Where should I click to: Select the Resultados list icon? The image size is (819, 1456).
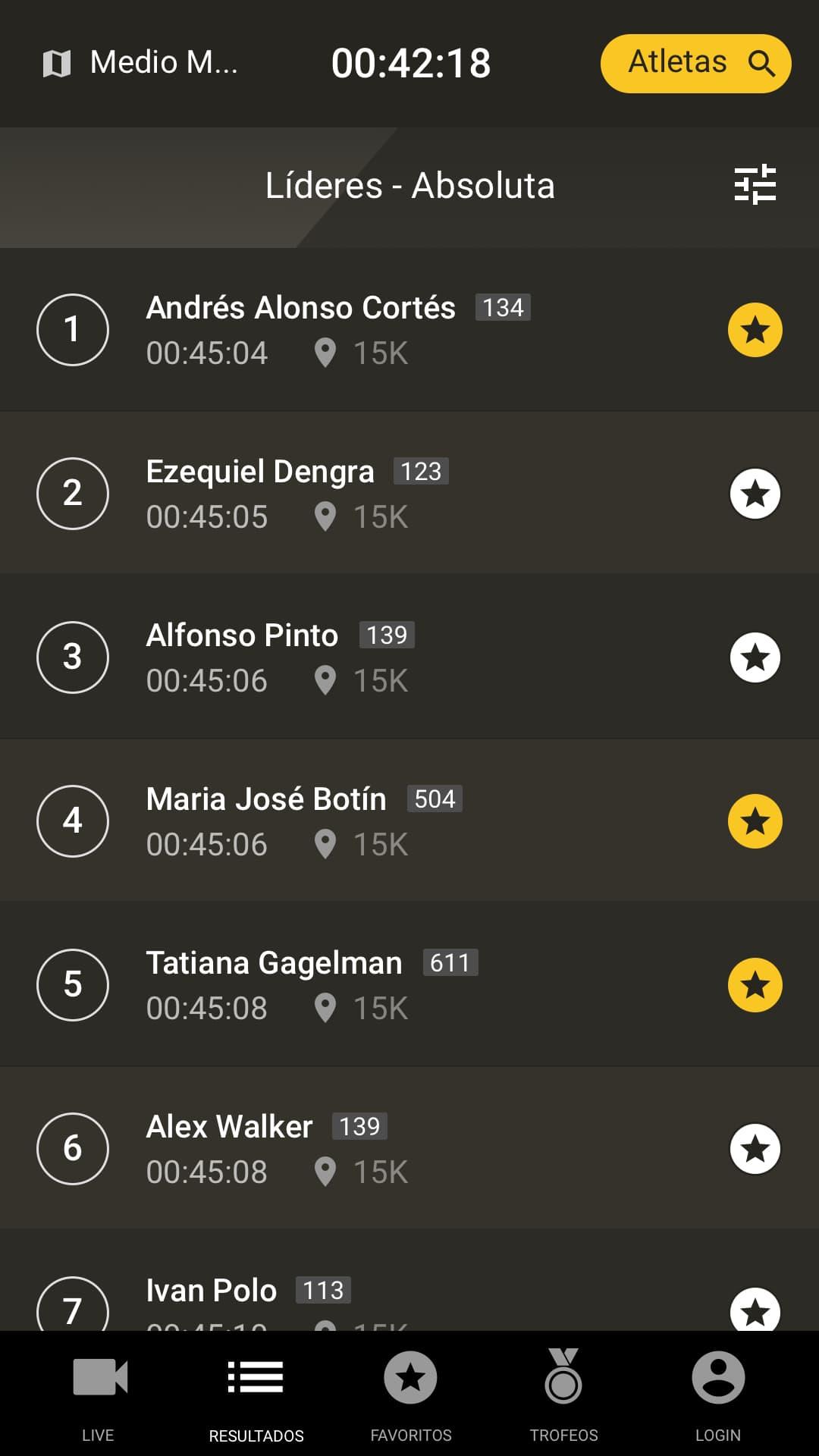pyautogui.click(x=256, y=1377)
